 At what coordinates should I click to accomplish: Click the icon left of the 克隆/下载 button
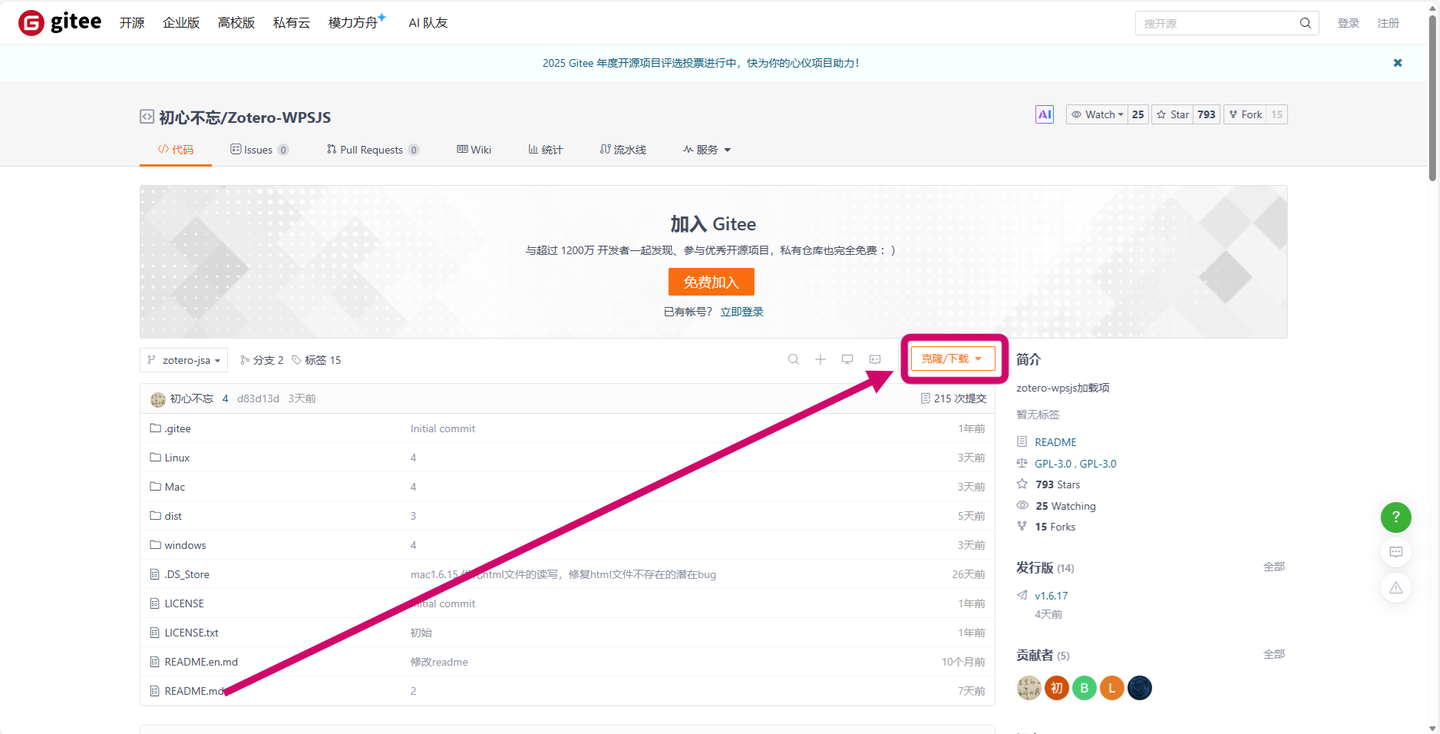click(x=875, y=360)
